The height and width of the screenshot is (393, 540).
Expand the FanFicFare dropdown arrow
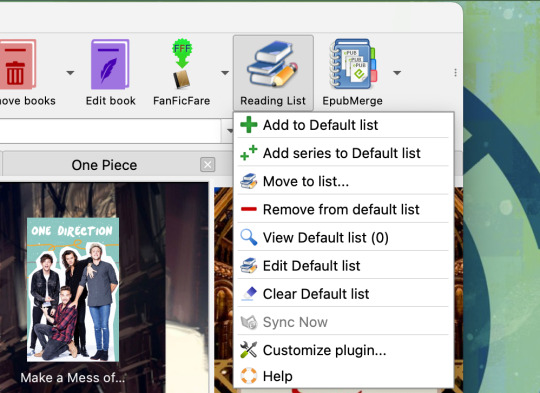click(x=225, y=73)
